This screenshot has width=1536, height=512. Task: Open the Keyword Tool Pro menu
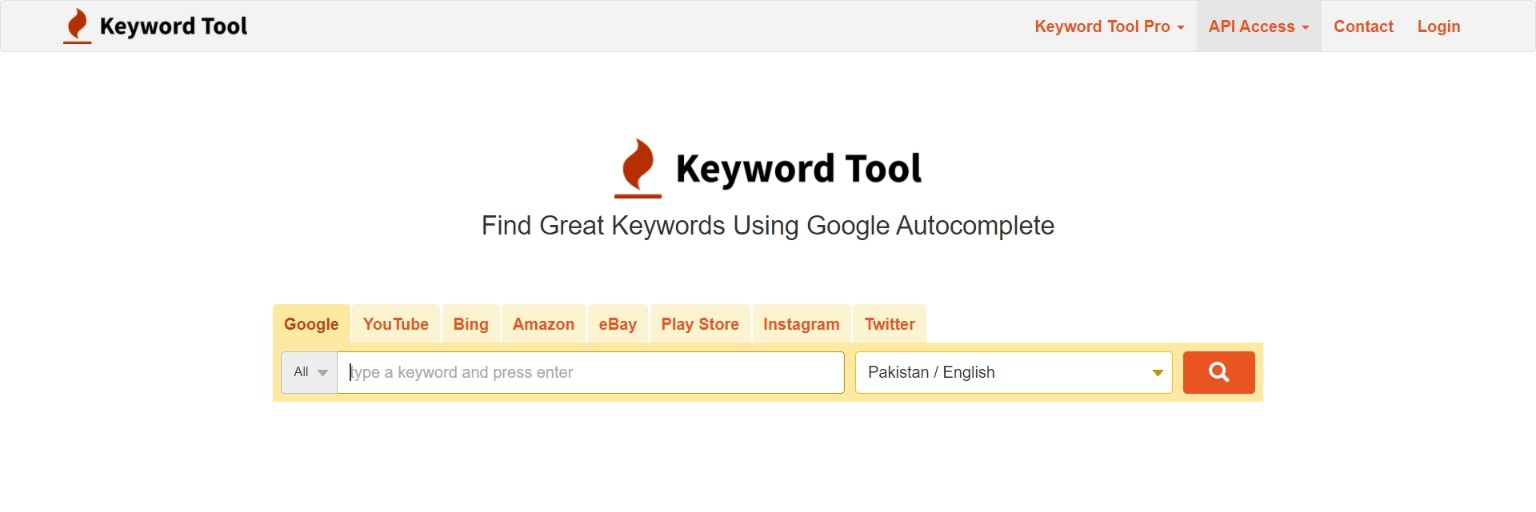pyautogui.click(x=1109, y=27)
